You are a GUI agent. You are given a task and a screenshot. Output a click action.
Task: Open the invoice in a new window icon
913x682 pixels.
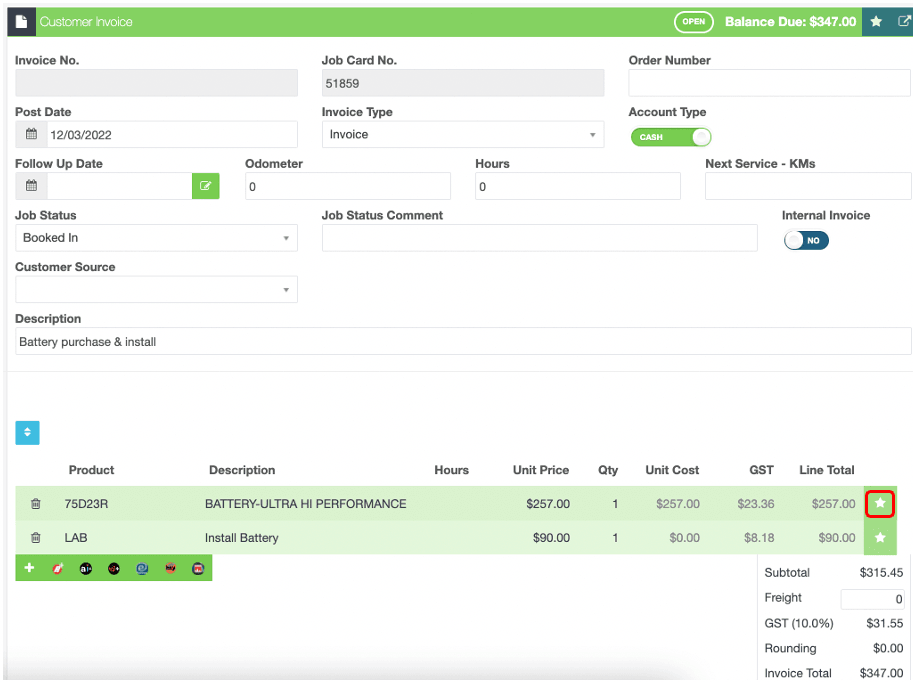point(904,22)
